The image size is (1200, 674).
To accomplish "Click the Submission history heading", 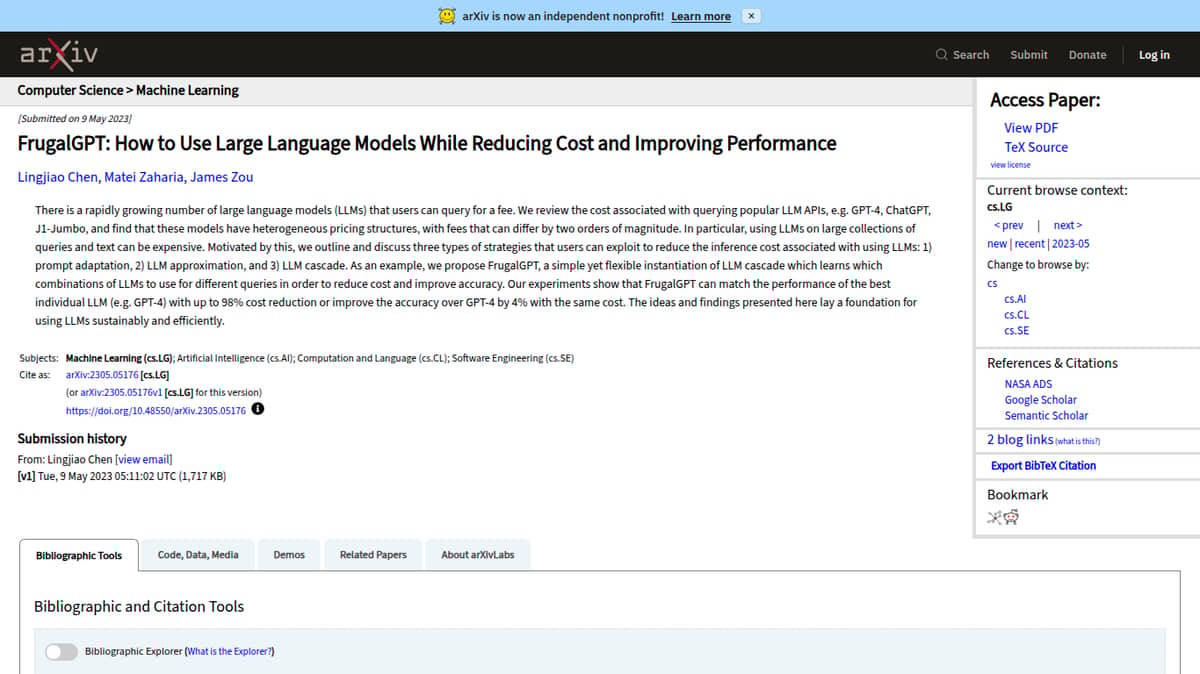I will [x=72, y=438].
